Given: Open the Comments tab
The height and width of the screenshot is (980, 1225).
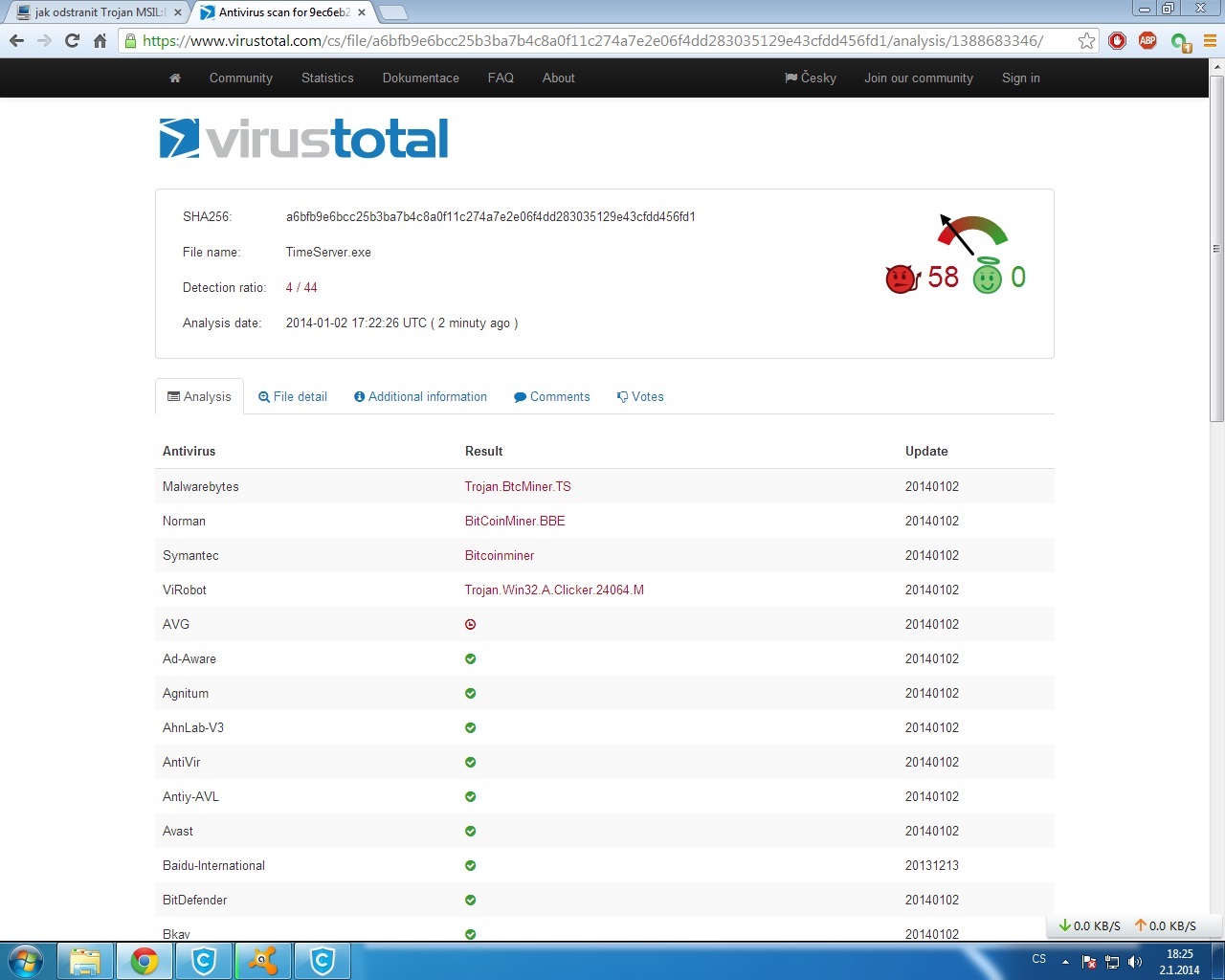Looking at the screenshot, I should [x=552, y=396].
